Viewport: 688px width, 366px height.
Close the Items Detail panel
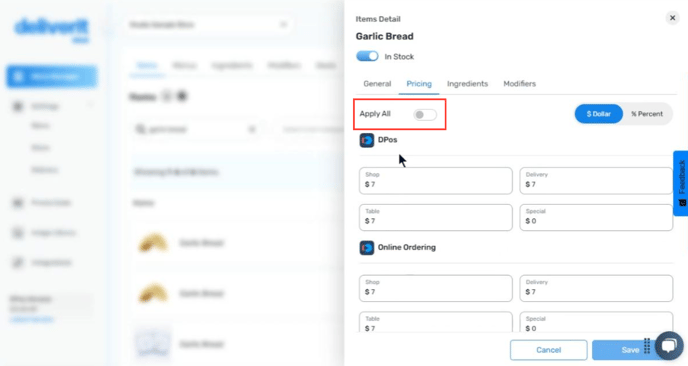pos(672,18)
